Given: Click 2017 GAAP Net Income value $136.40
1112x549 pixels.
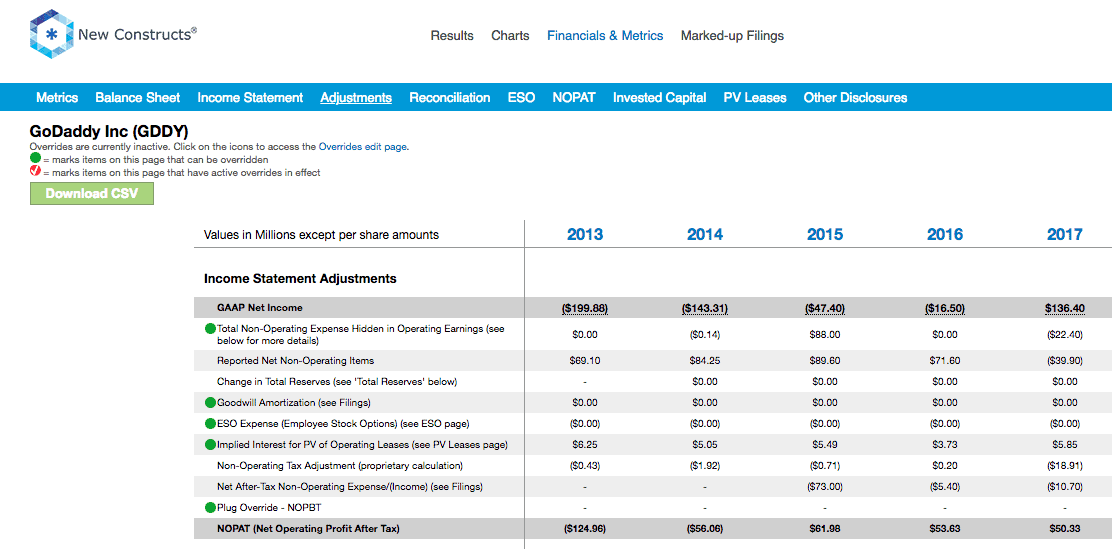Looking at the screenshot, I should click(1064, 308).
